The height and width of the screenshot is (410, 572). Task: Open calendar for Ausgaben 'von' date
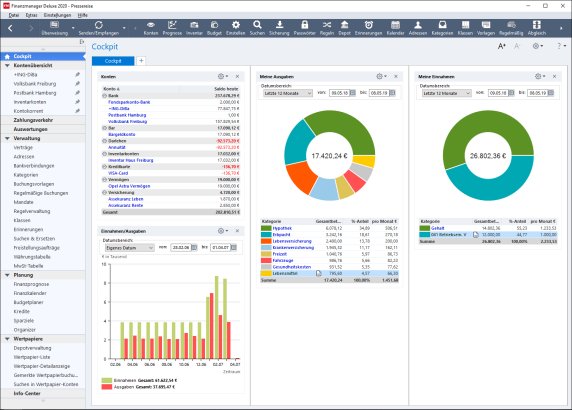353,93
